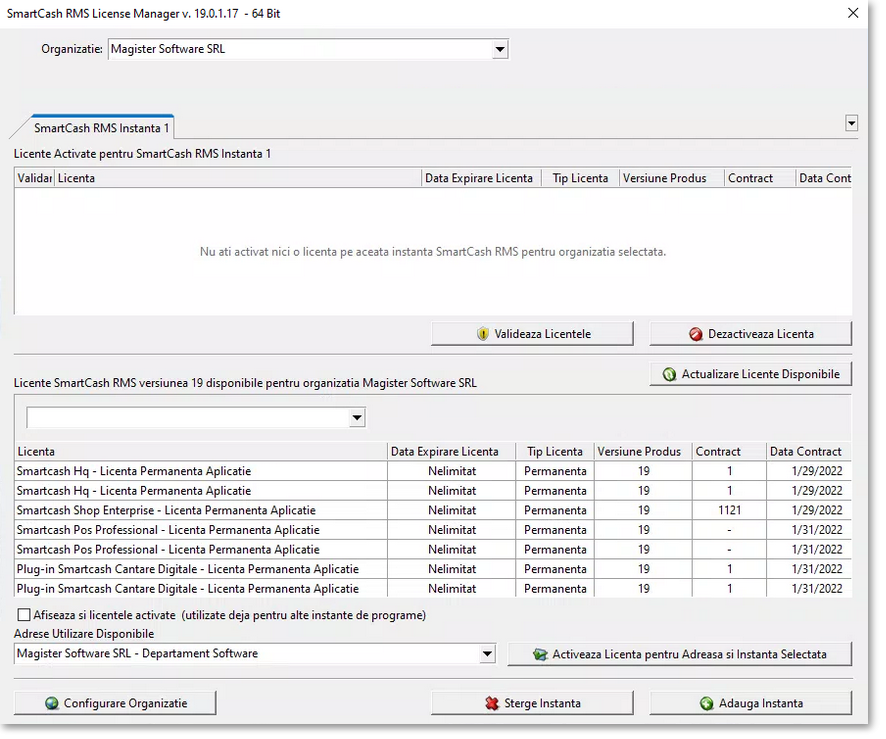The height and width of the screenshot is (739, 886).
Task: Close the License Manager window
Action: tap(853, 13)
